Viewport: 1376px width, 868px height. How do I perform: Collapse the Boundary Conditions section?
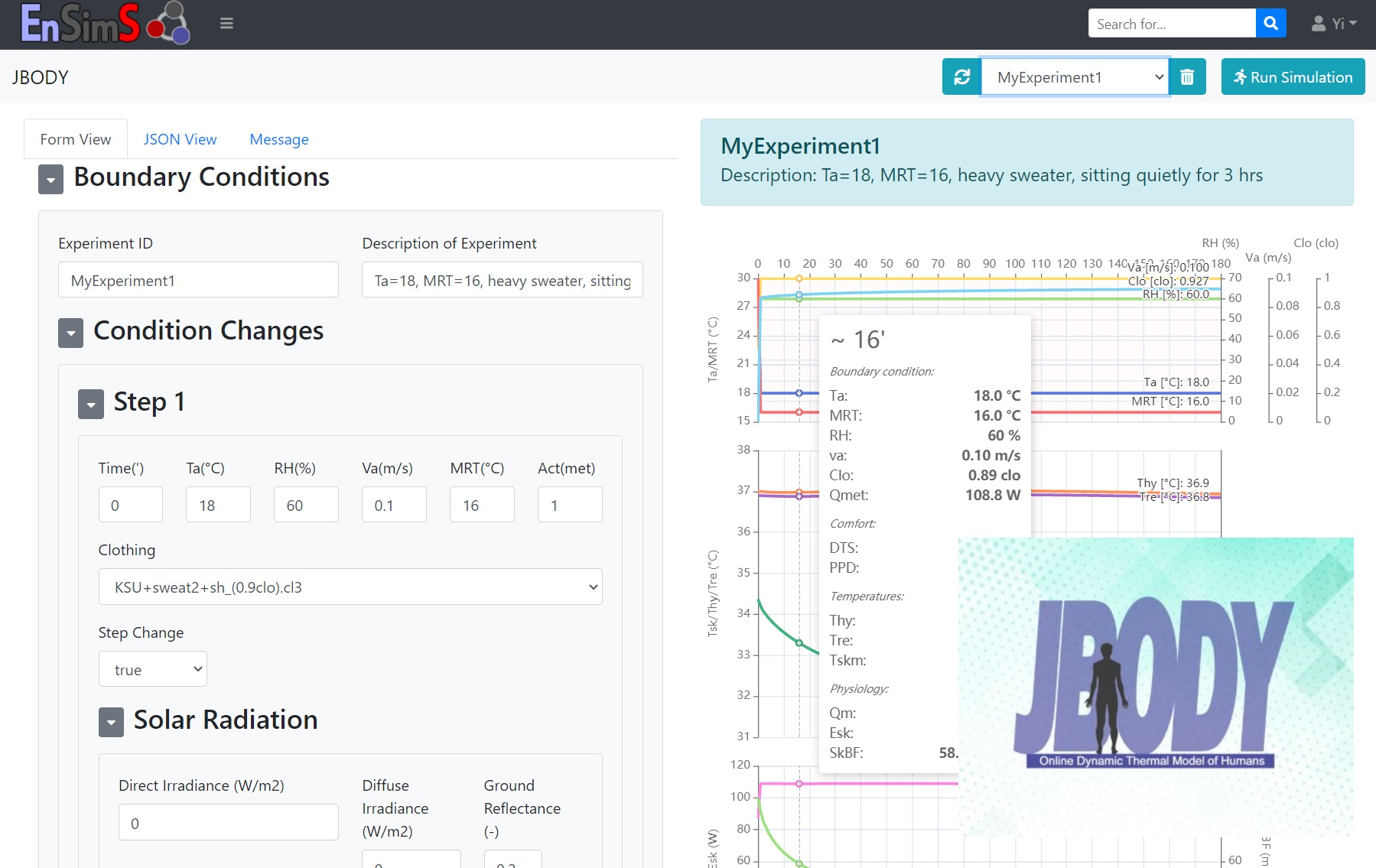click(x=51, y=180)
